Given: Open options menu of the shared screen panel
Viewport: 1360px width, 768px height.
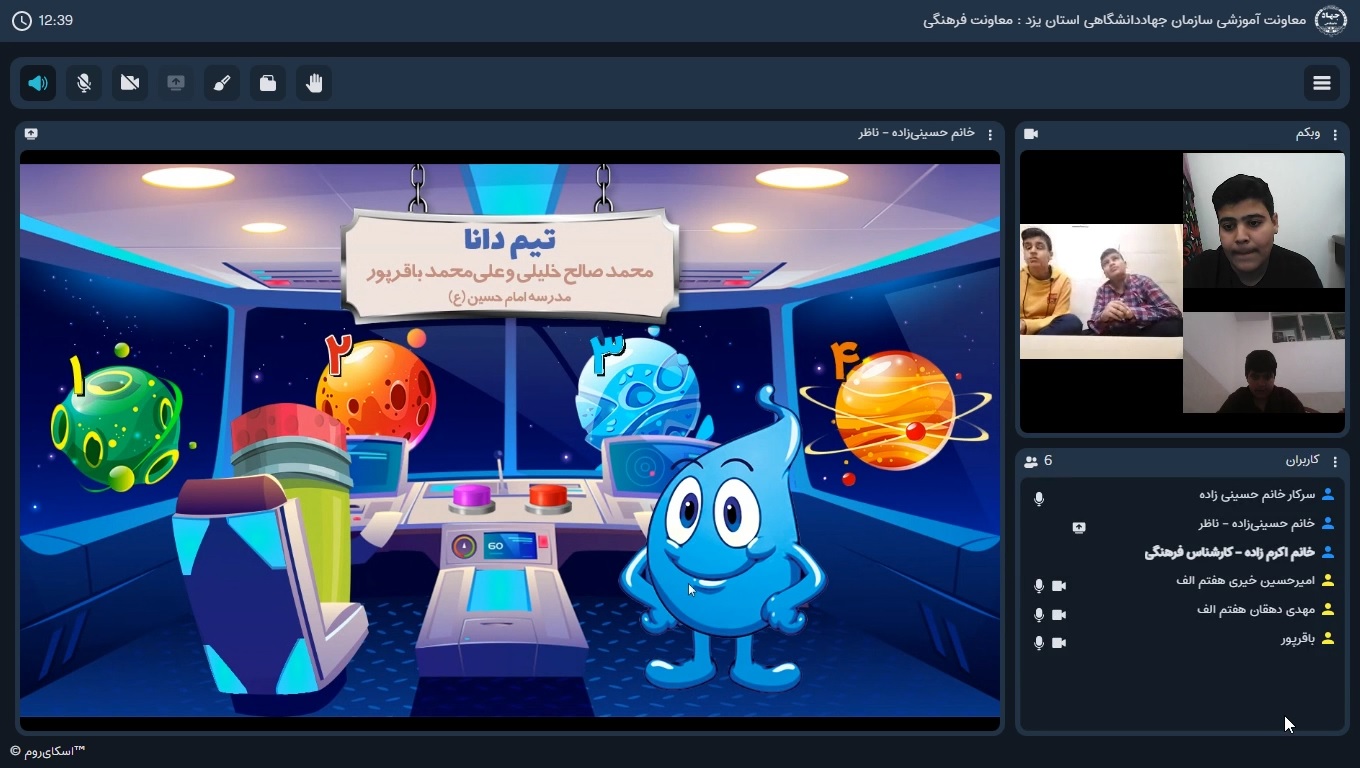Looking at the screenshot, I should (x=990, y=134).
